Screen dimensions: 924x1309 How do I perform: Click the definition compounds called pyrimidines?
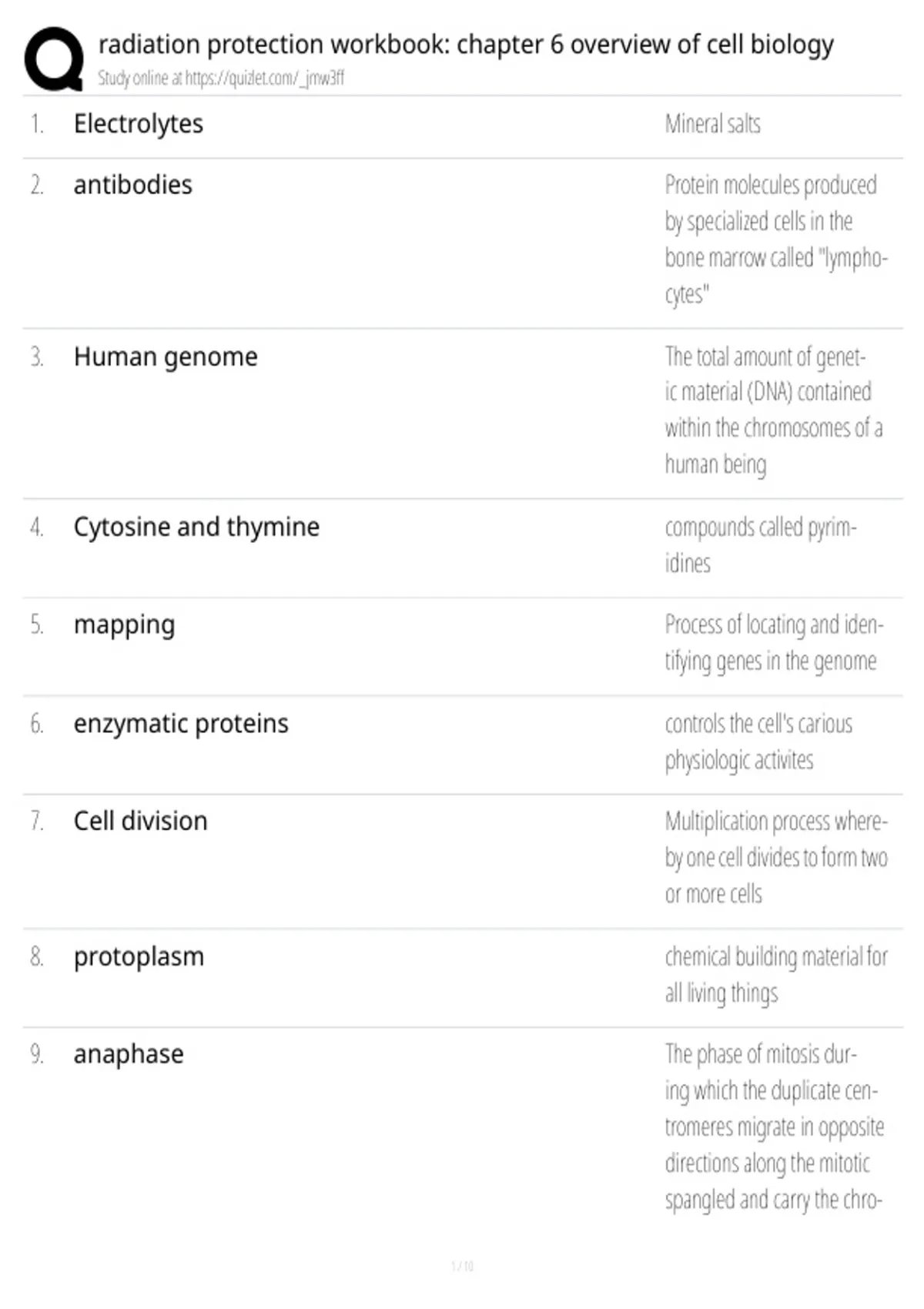click(x=761, y=545)
